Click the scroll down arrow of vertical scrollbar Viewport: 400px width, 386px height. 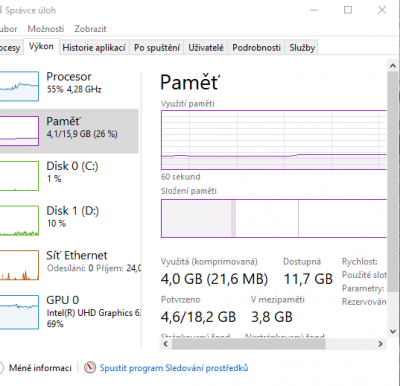tap(393, 331)
